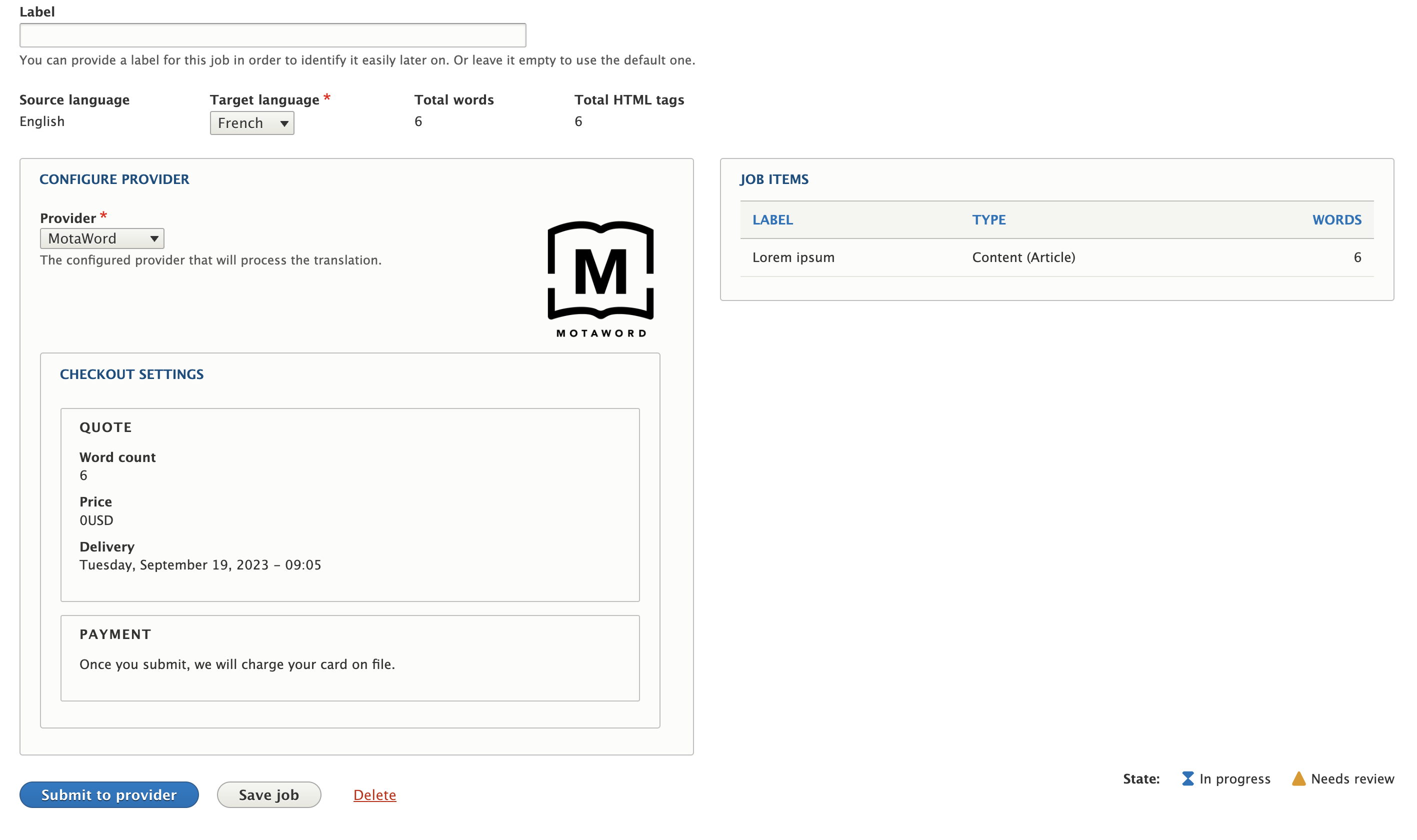1417x840 pixels.
Task: Click the Content (Article) type cell
Action: (1023, 257)
